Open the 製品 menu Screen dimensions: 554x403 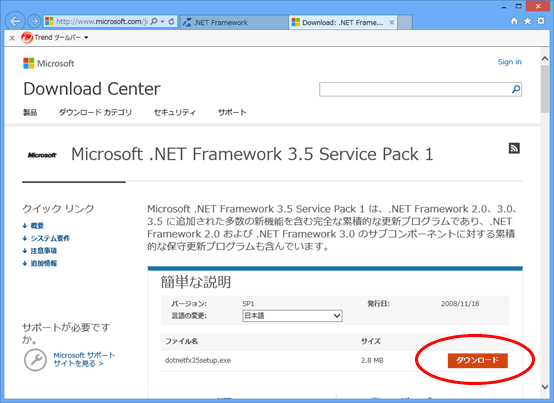[30, 112]
